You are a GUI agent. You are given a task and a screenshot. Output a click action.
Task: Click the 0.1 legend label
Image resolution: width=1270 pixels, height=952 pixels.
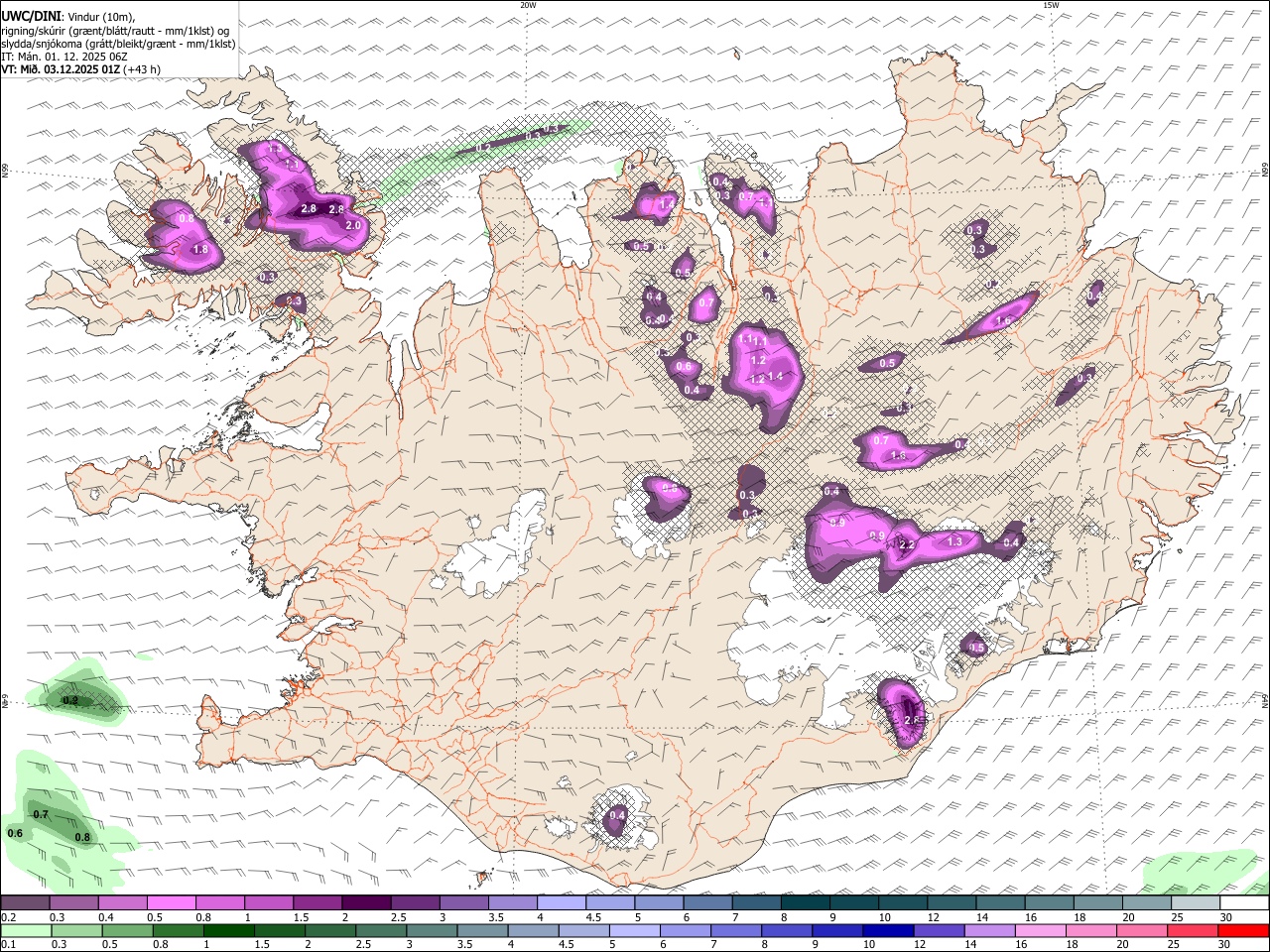(8, 944)
